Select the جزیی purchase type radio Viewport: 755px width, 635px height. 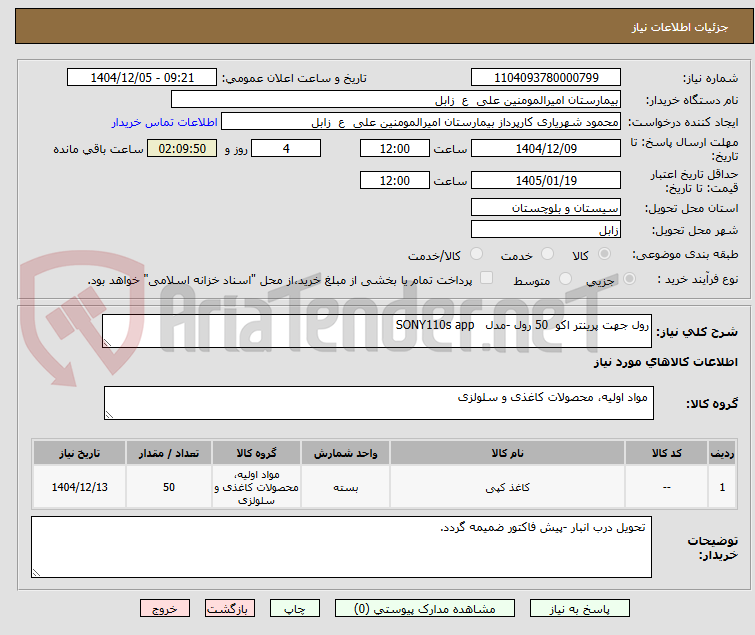point(629,279)
